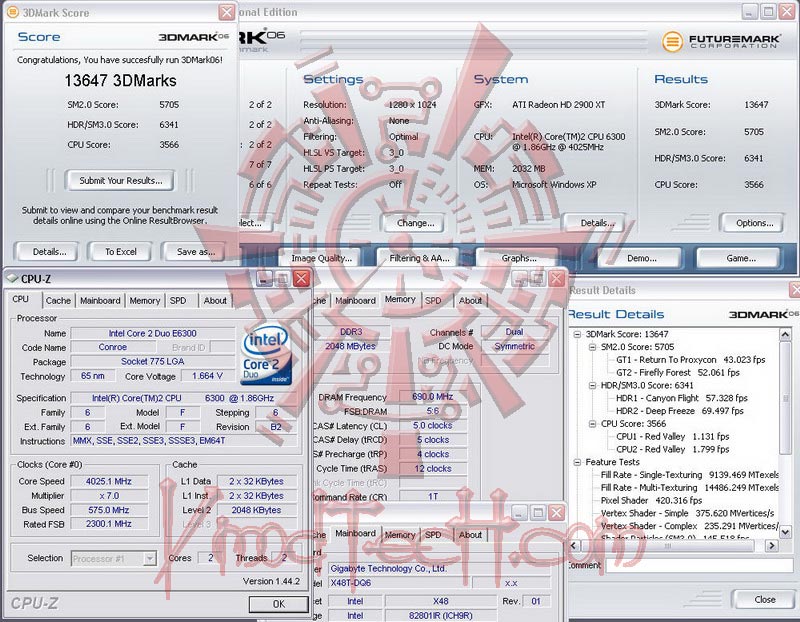Viewport: 800px width, 622px height.
Task: Switch to About tab in front CPU-Z
Action: (215, 301)
